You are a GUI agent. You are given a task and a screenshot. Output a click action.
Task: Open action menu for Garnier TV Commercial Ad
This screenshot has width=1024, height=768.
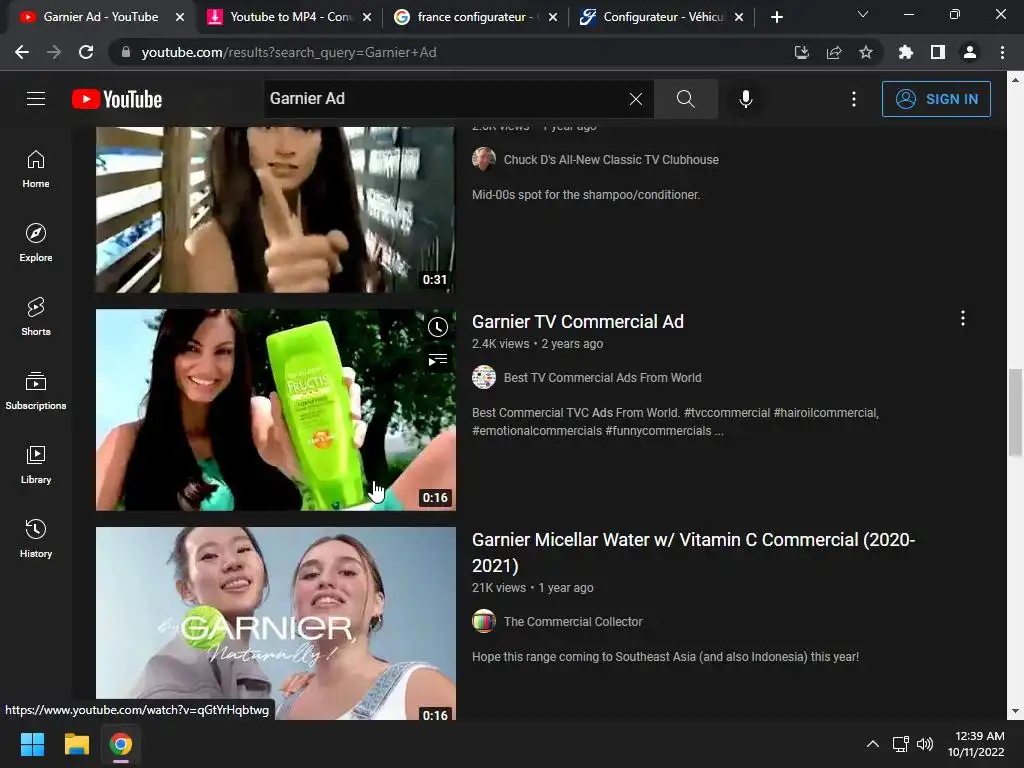click(963, 318)
